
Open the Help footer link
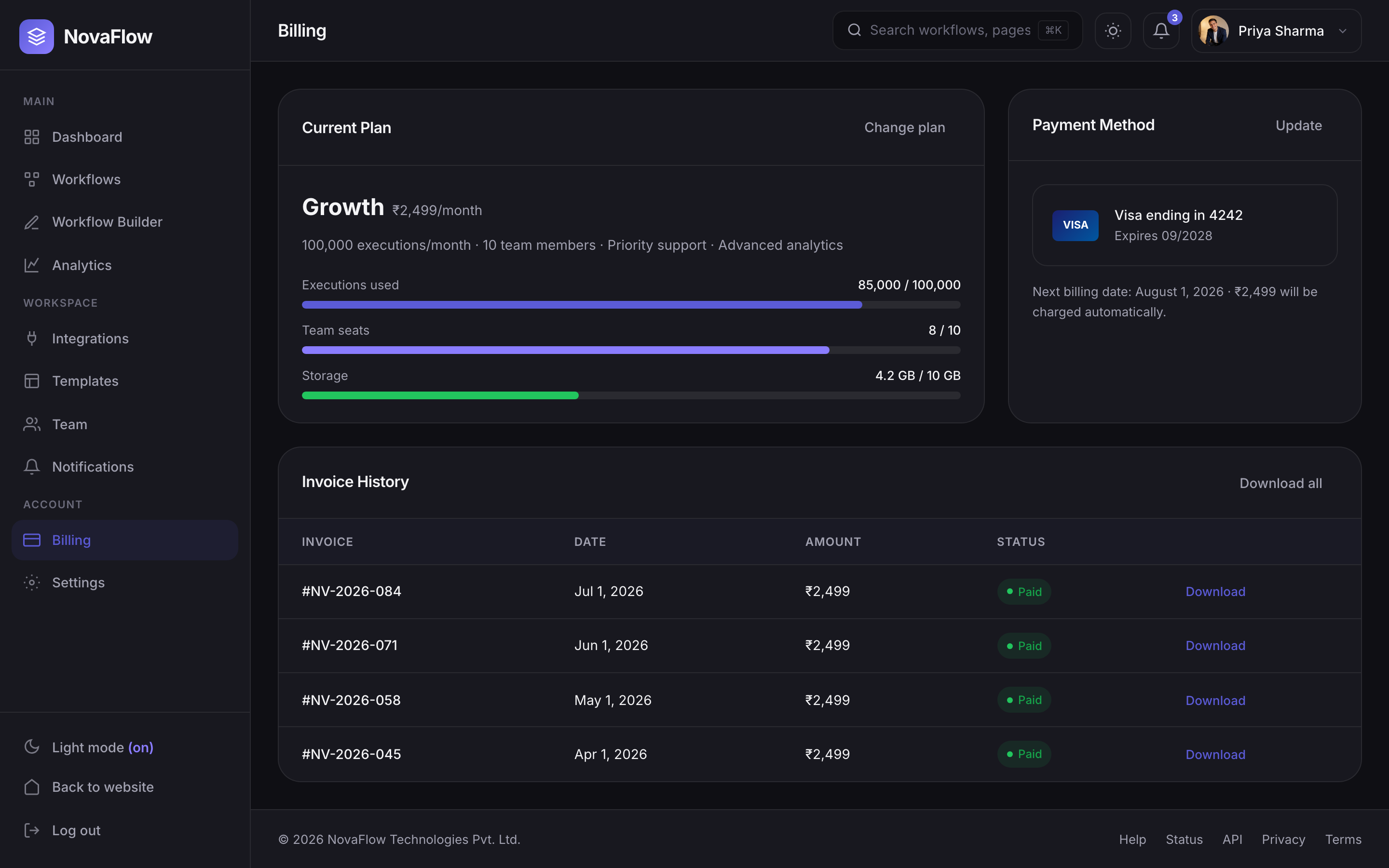click(1132, 839)
